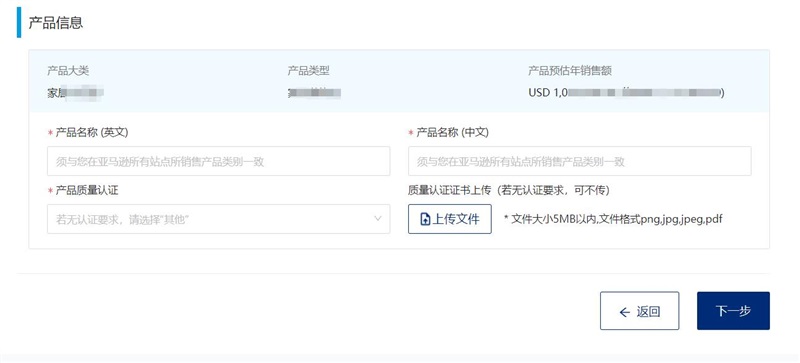
Task: Proceed with the 下一步 button
Action: click(733, 311)
